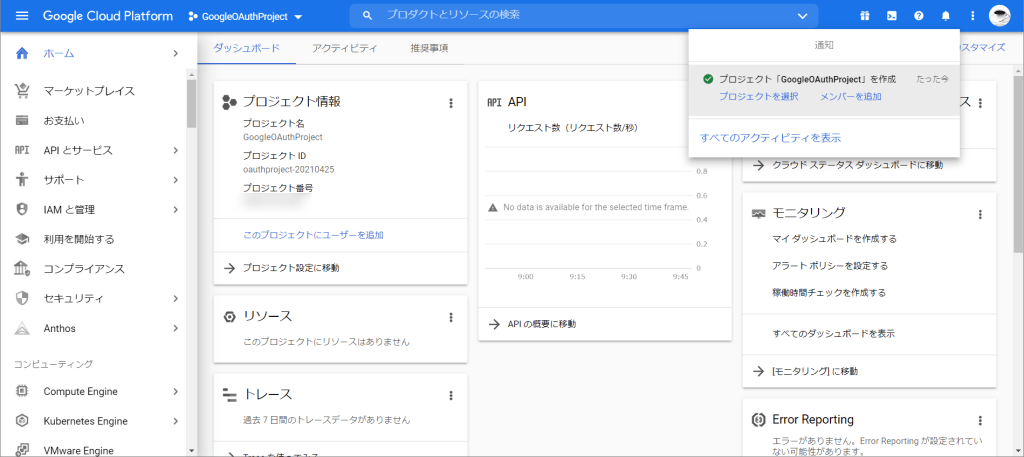The image size is (1024, 457).
Task: Expand the API とサービス submenu chevron
Action: pos(175,150)
